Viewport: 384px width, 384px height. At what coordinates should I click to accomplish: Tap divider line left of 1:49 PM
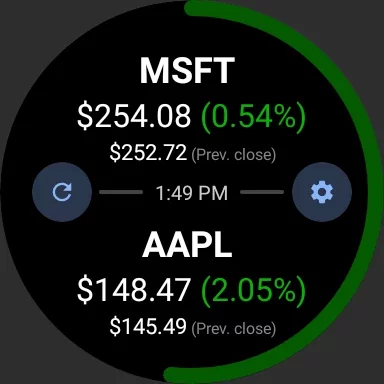121,192
